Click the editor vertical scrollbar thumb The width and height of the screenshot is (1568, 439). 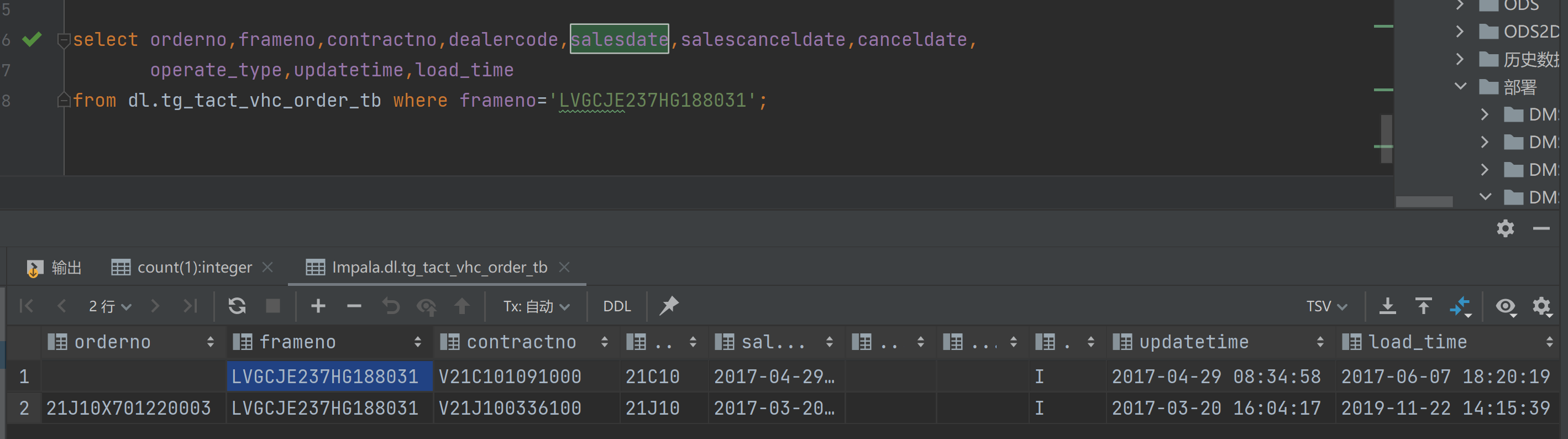pos(1386,138)
